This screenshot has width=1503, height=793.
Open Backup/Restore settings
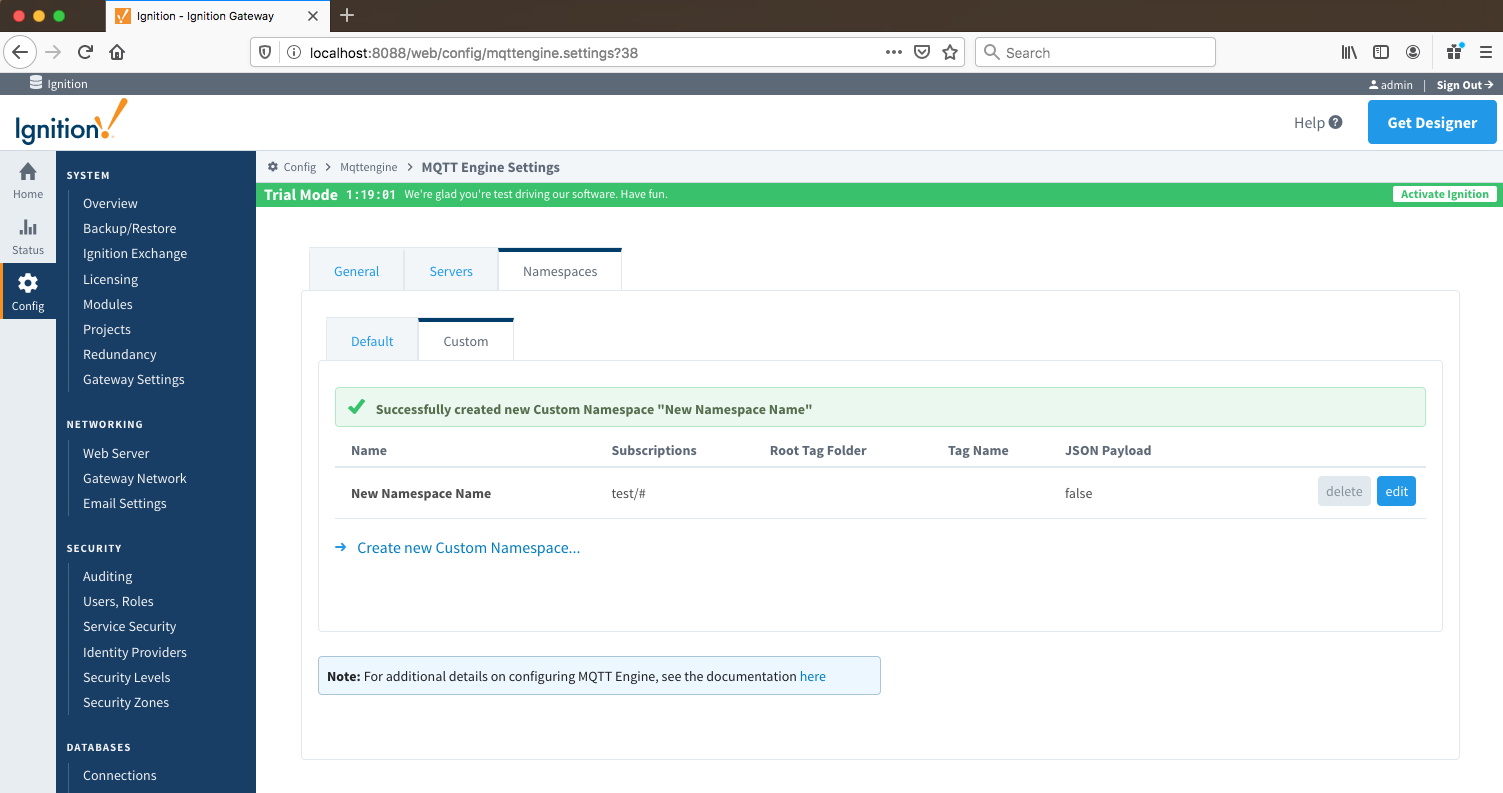click(x=129, y=228)
